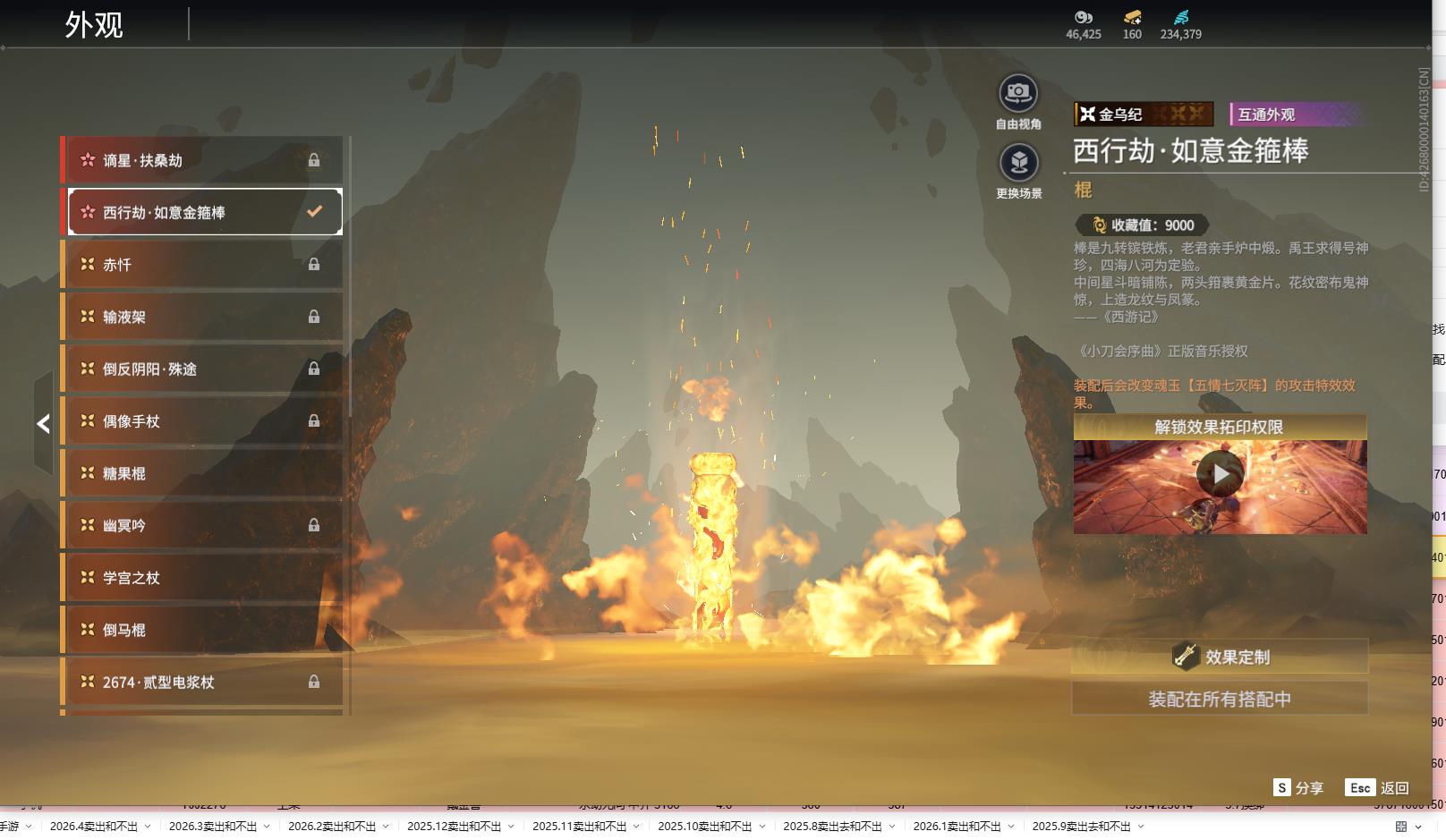Click the free camera view icon (自由视角)

1017,93
